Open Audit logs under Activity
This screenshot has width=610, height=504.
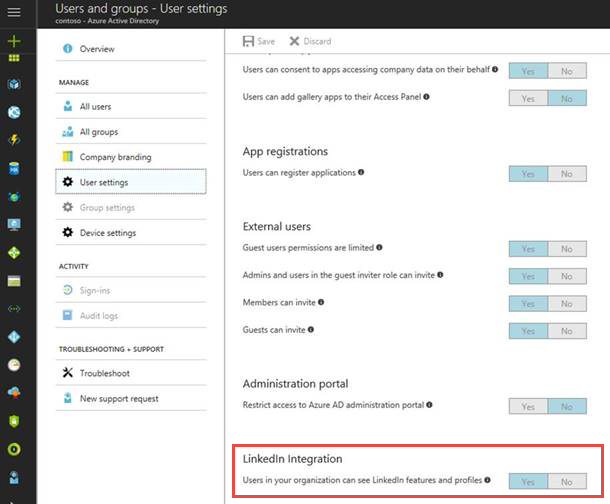click(131, 315)
